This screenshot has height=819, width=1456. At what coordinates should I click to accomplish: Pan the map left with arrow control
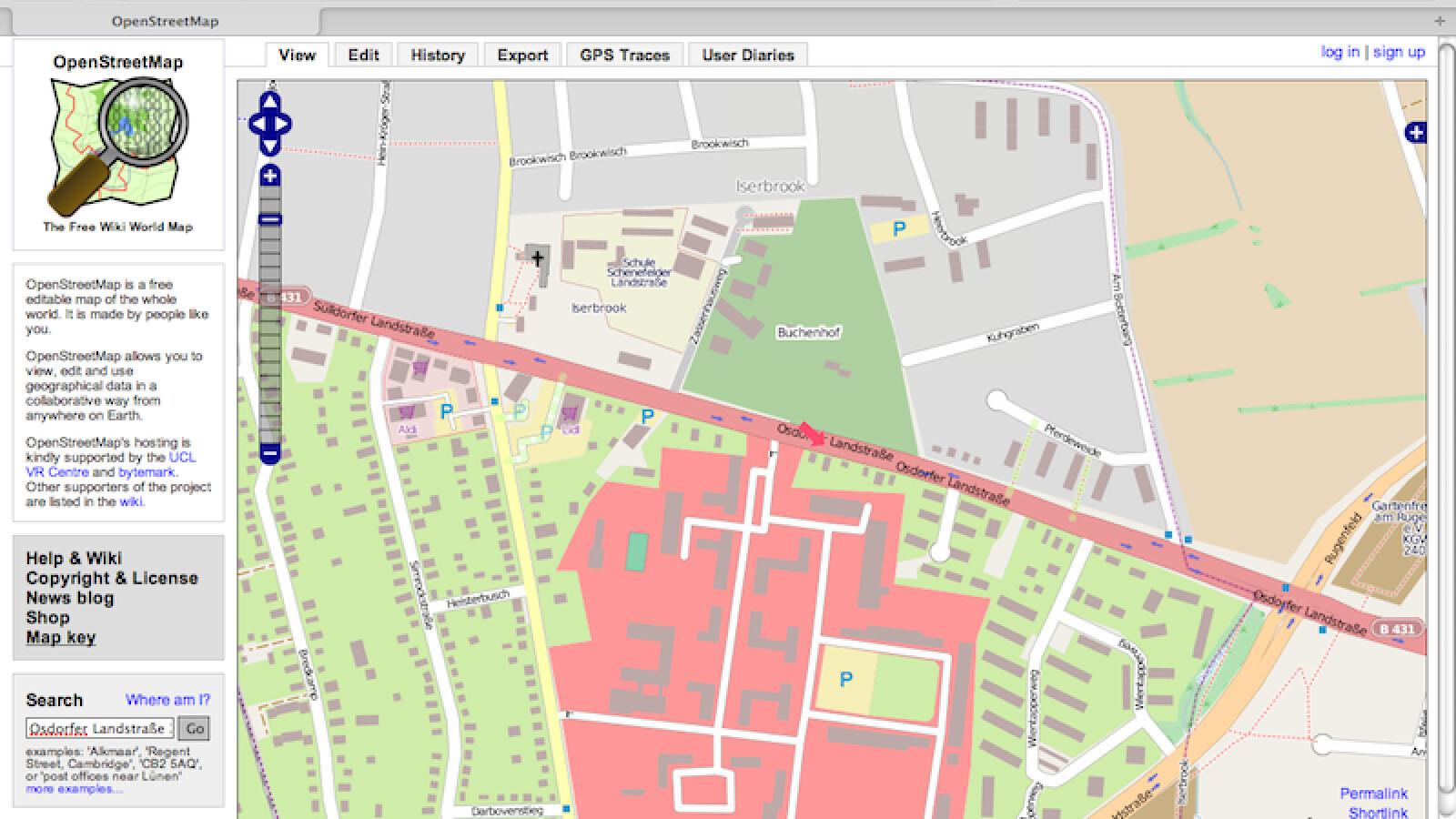pos(256,124)
